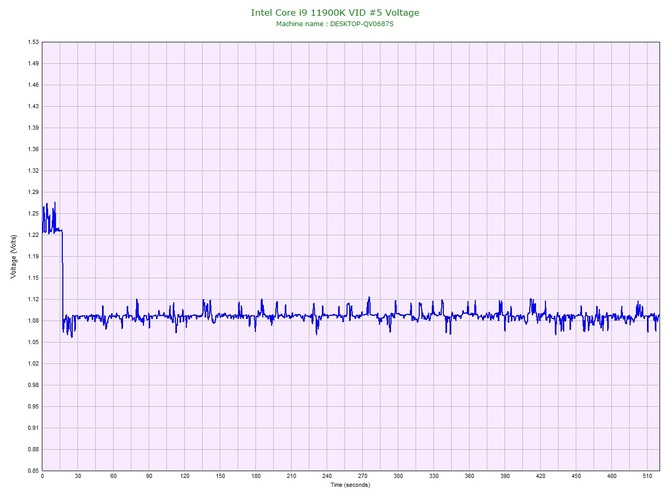Pick the 210 seconds time tick
Viewport: 670px width, 502px height.
(291, 476)
